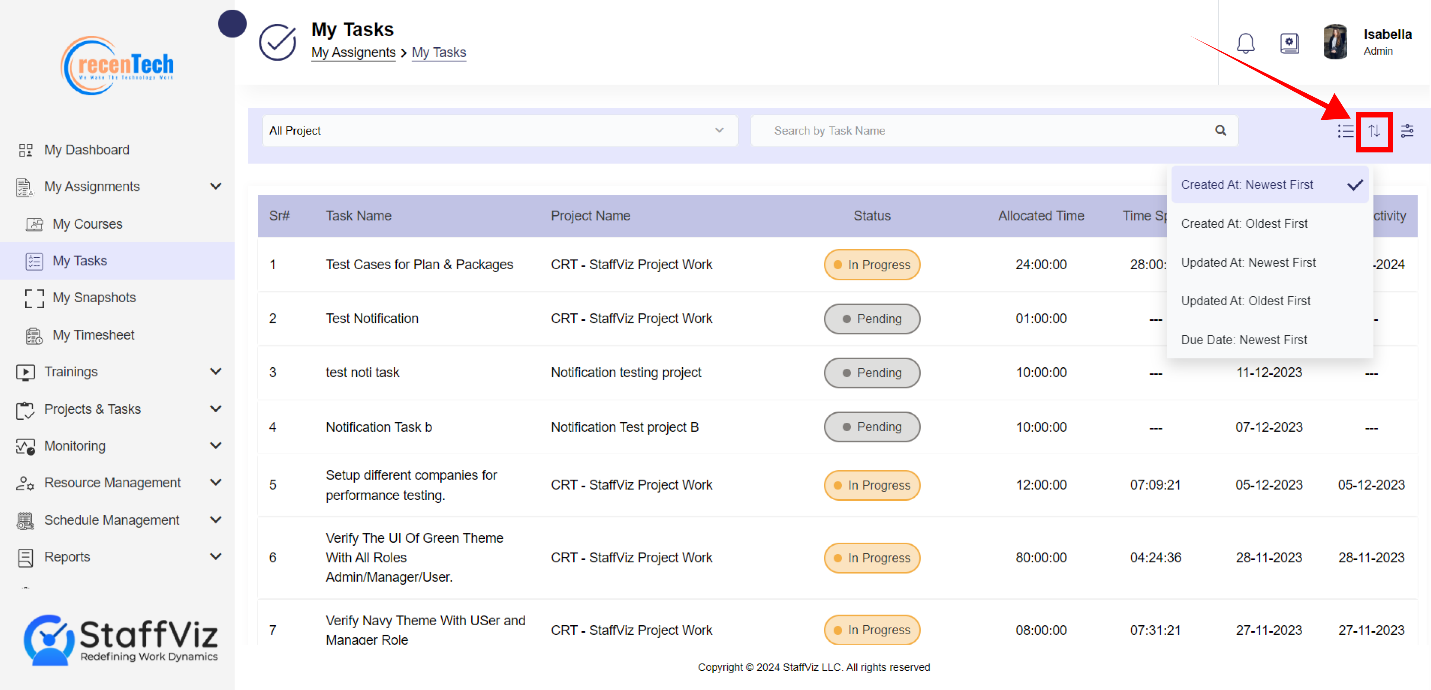Click the My Tasks checklist icon
Image resolution: width=1431 pixels, height=690 pixels.
tap(34, 261)
